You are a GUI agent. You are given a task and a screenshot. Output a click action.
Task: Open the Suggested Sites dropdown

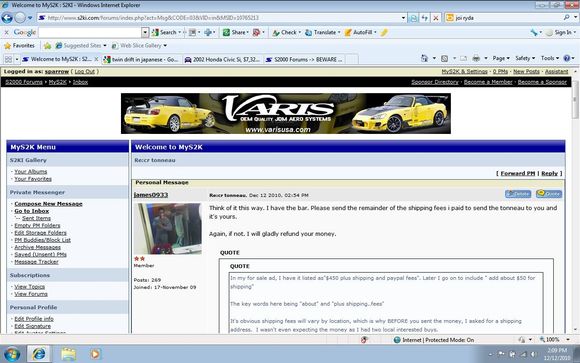[81, 46]
